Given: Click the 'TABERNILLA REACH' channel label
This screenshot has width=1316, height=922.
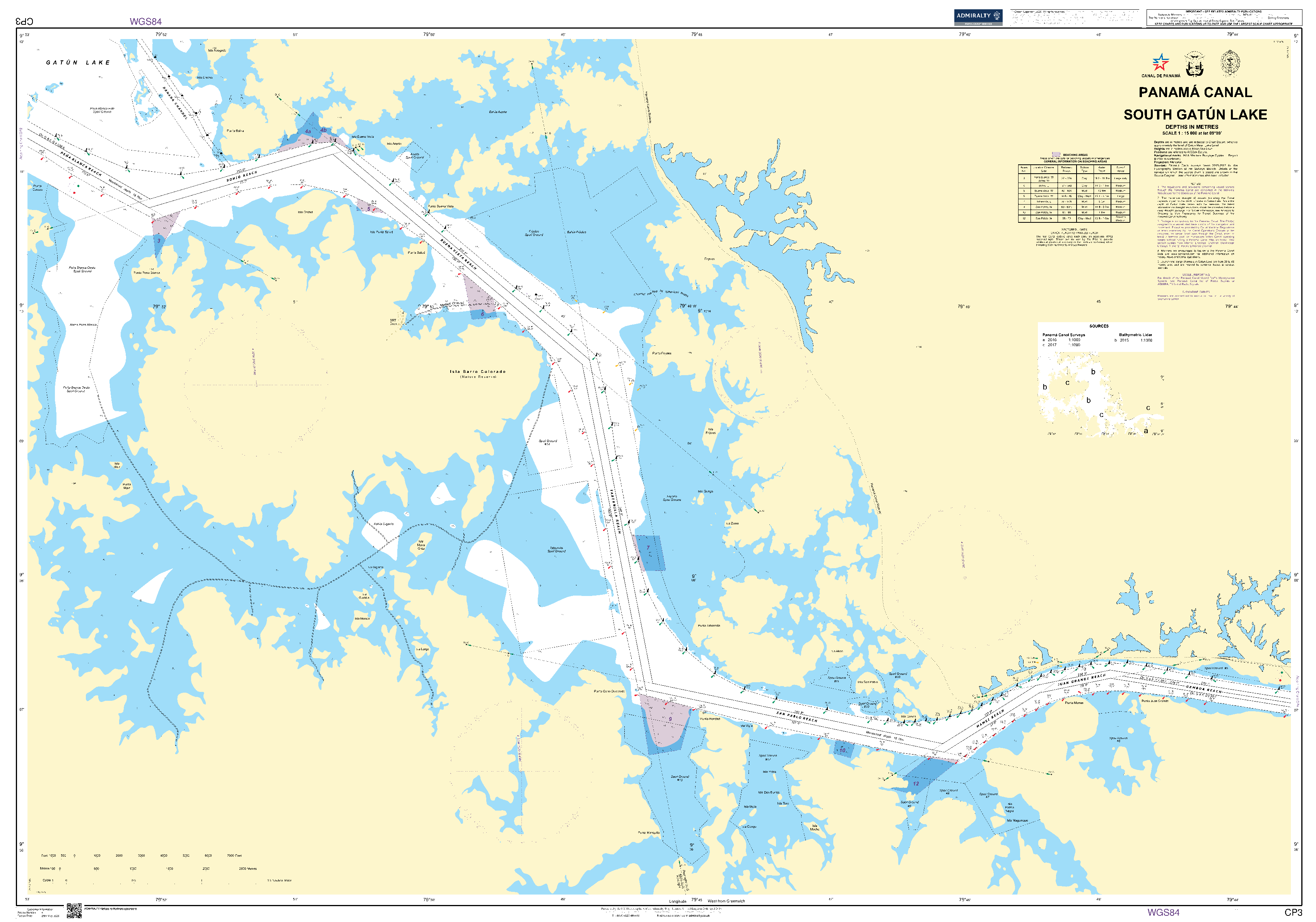Looking at the screenshot, I should (615, 511).
